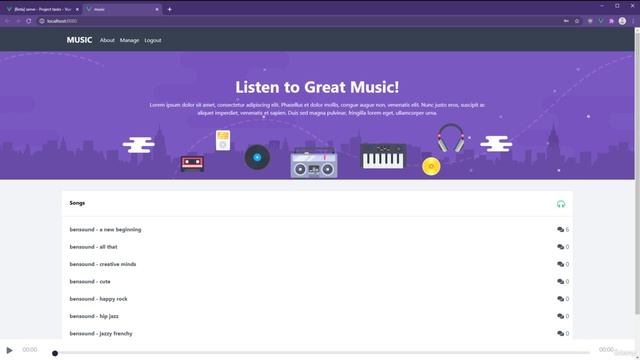Click comments icon for all that
Viewport: 640px width, 360px height.
(560, 247)
